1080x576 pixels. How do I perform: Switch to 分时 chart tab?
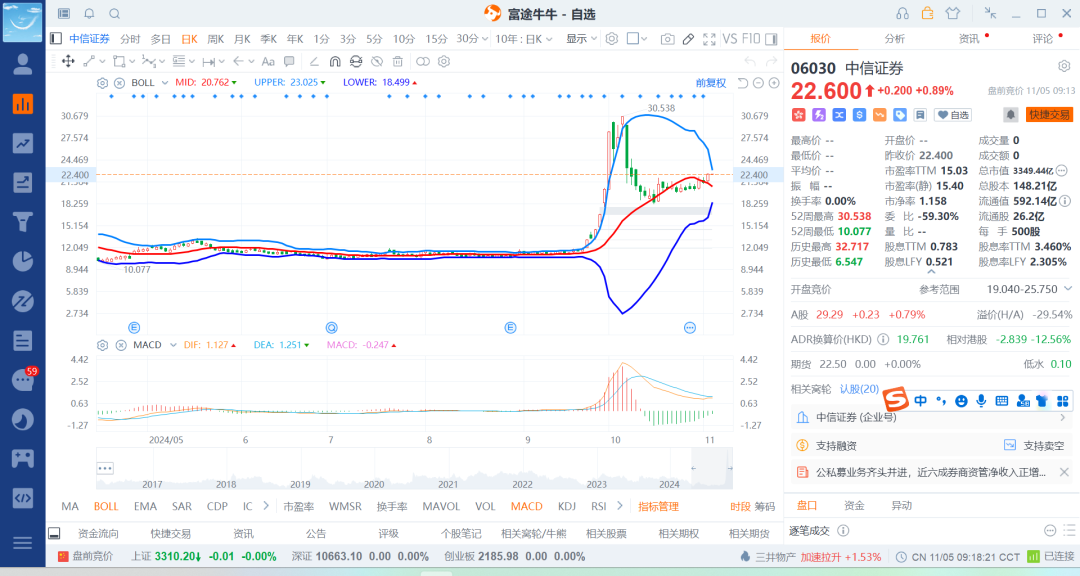130,39
